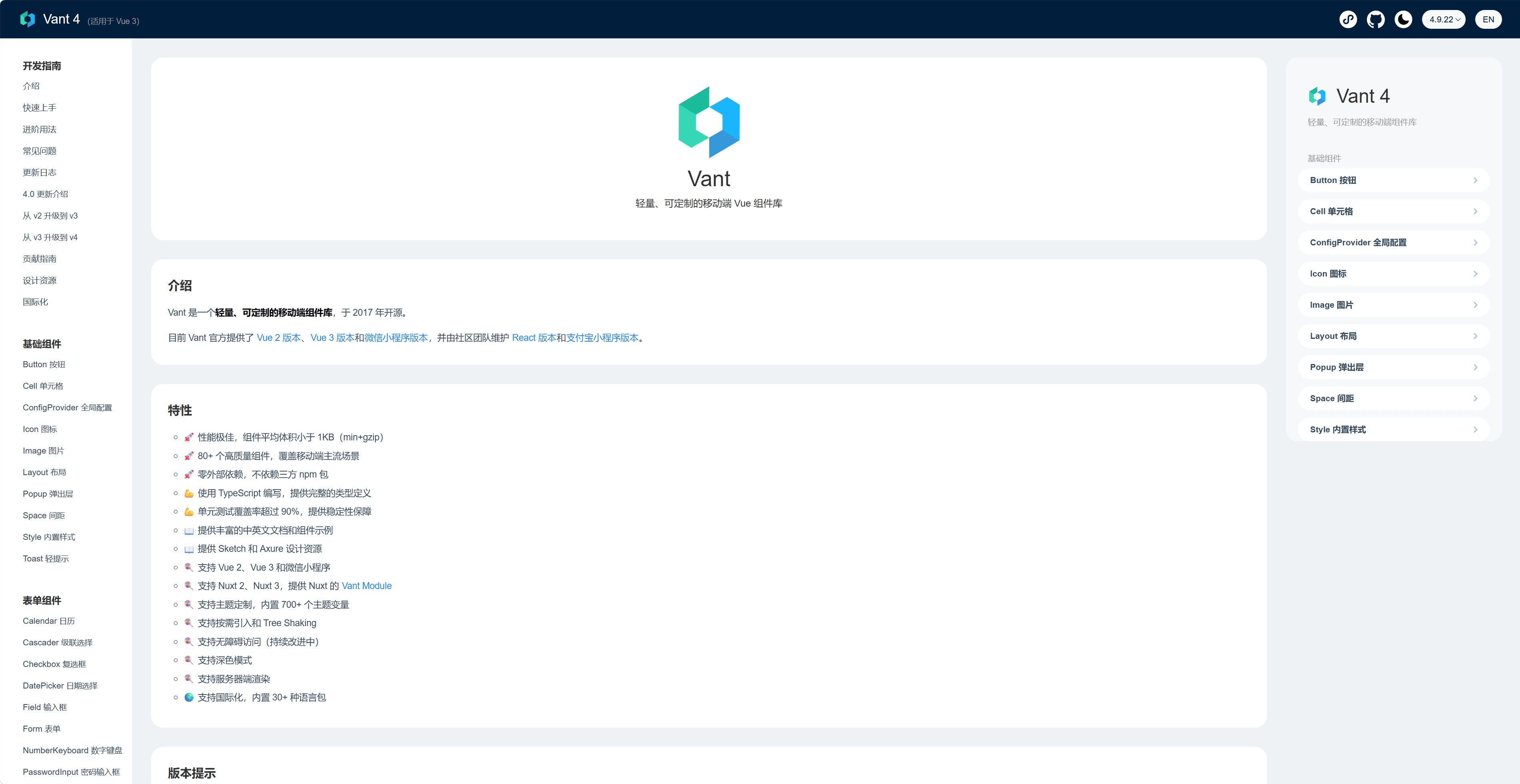1520x784 pixels.
Task: Click the 基础组件 sidebar group title
Action: tap(42, 344)
